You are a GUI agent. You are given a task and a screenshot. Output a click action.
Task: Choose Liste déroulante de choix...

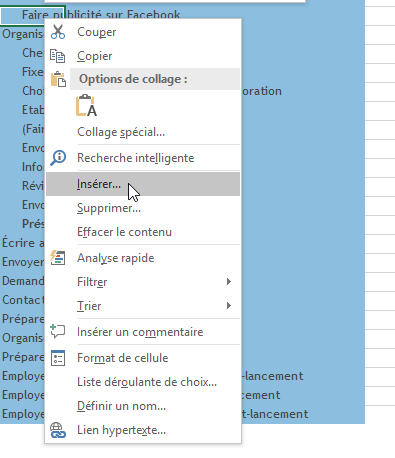point(143,382)
